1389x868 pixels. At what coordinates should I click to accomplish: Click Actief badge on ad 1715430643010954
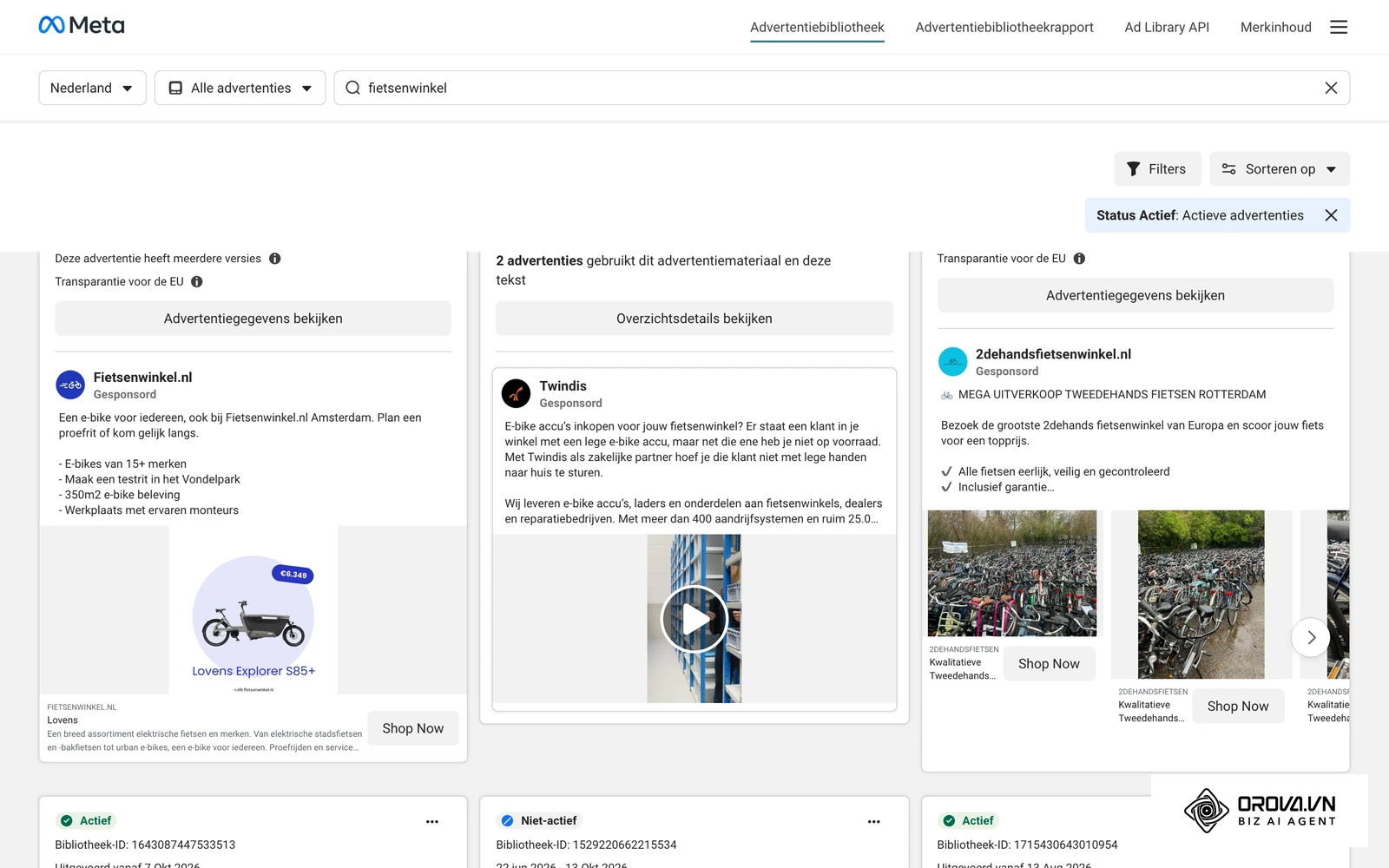point(968,820)
